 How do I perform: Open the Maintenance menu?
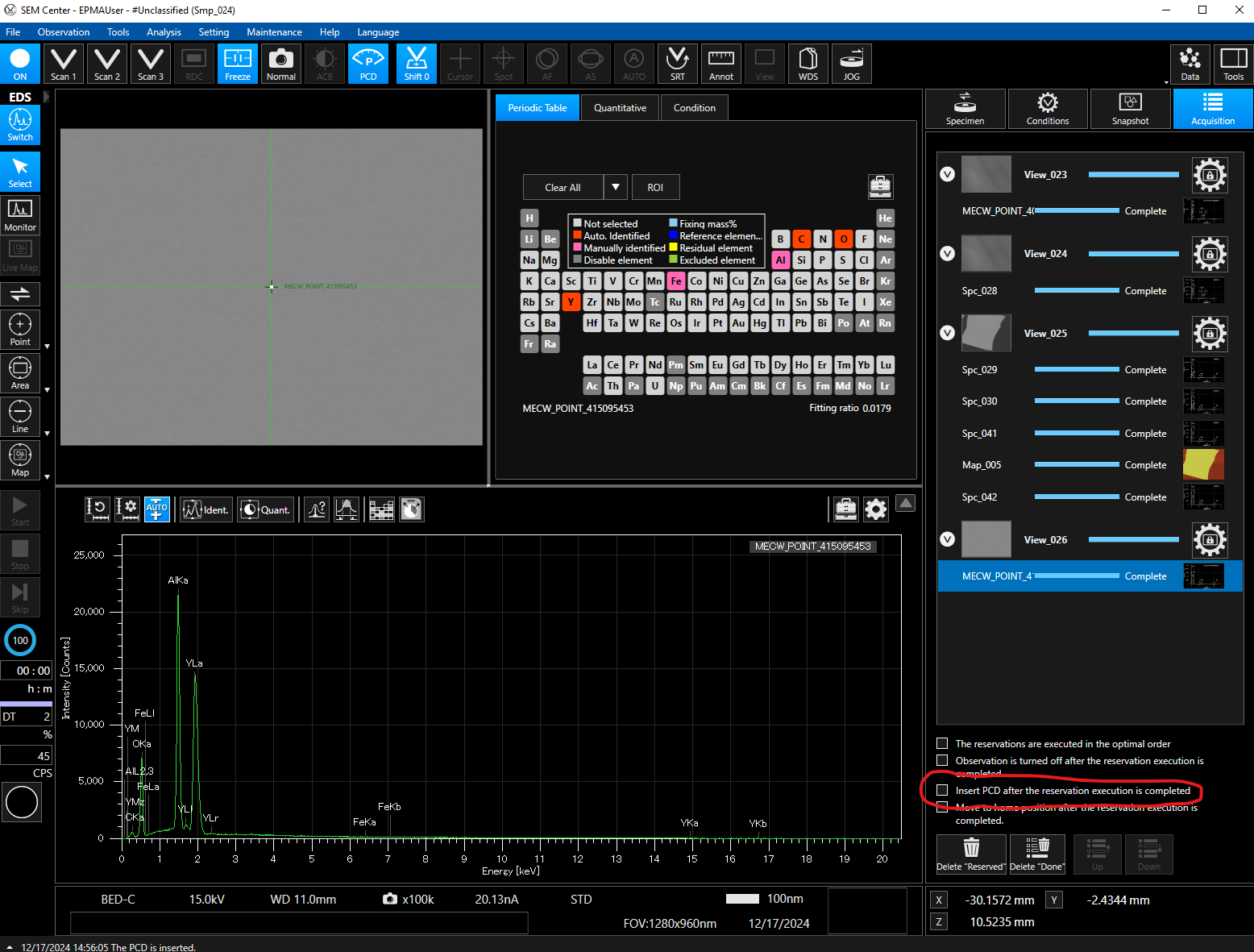coord(274,32)
